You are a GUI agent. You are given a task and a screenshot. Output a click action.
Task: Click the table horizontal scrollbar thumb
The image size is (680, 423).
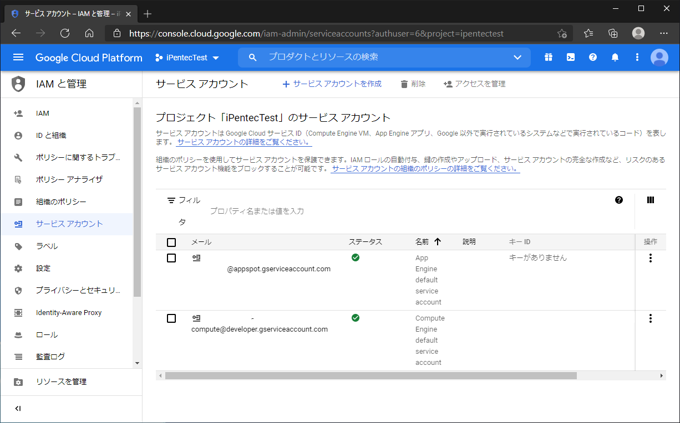(371, 375)
